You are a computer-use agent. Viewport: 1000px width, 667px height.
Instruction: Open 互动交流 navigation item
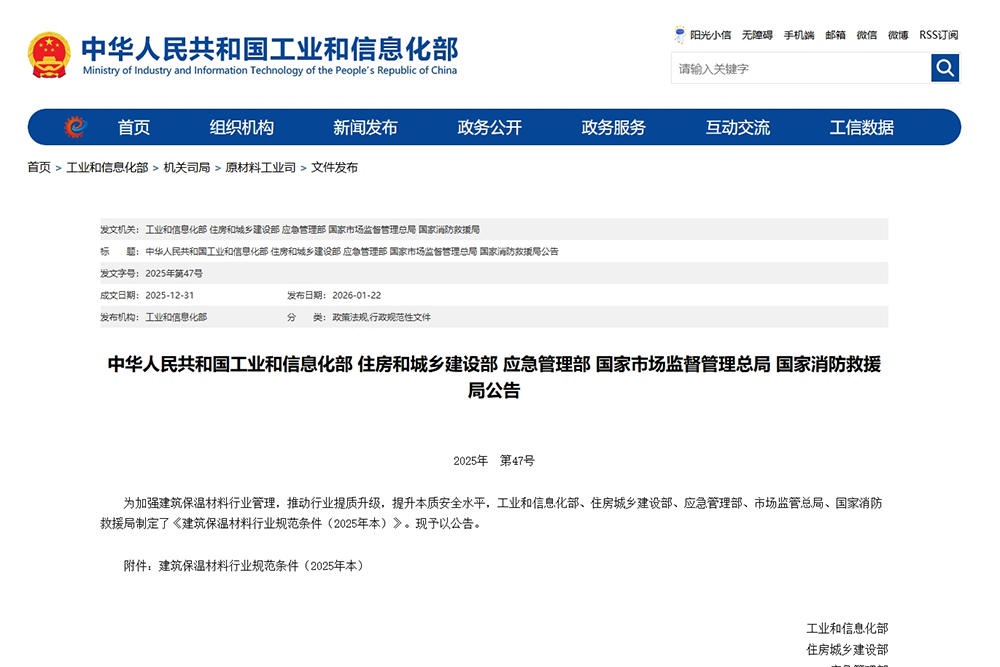(x=738, y=128)
